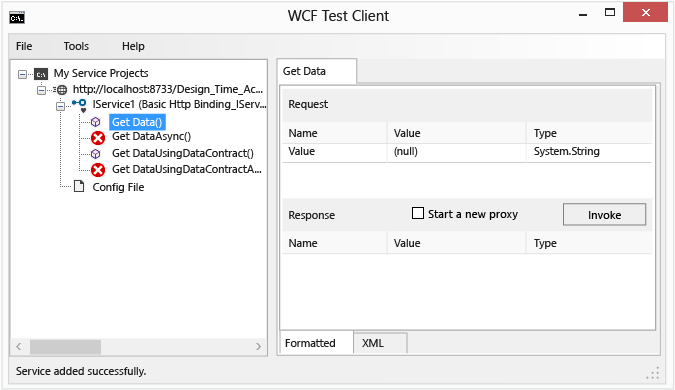Click the cube icon for Get DataUsingDataContract()

[96, 154]
